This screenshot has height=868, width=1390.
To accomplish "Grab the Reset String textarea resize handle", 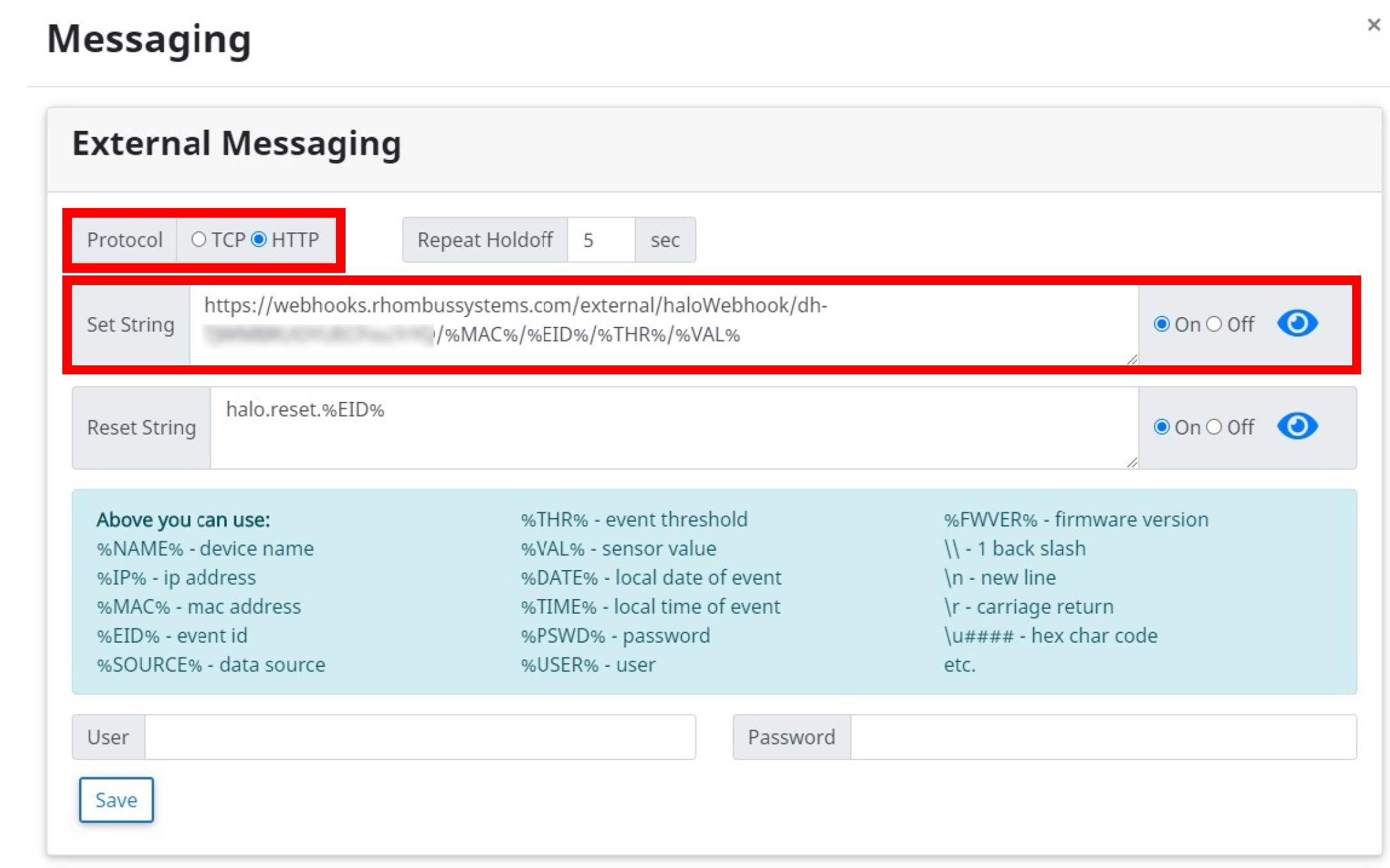I will pos(1132,462).
